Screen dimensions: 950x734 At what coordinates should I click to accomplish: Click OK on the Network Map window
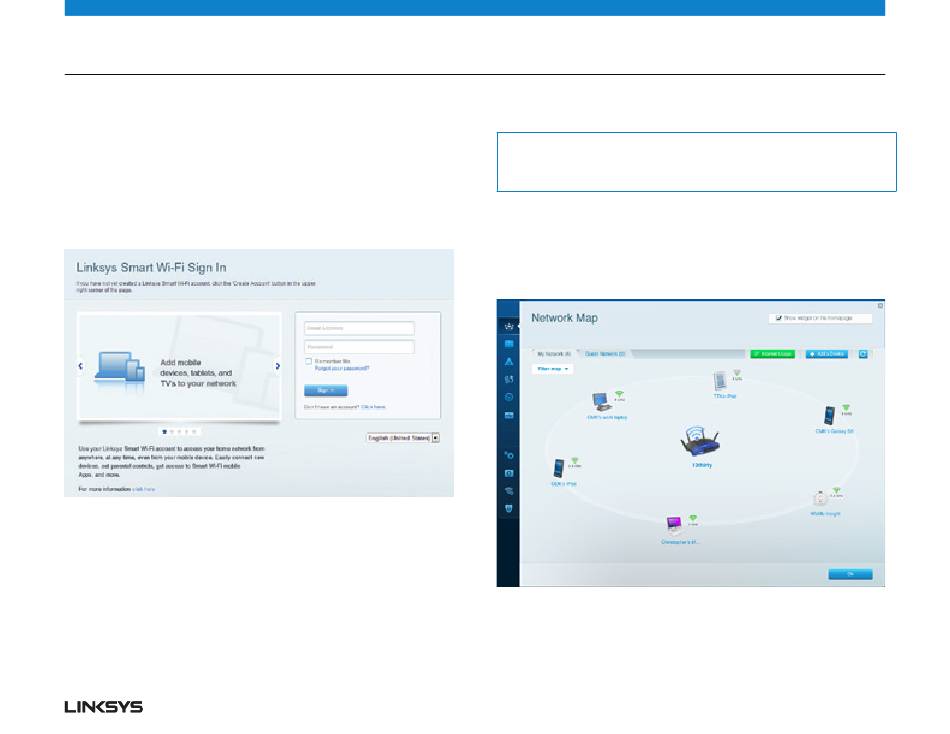pyautogui.click(x=850, y=574)
